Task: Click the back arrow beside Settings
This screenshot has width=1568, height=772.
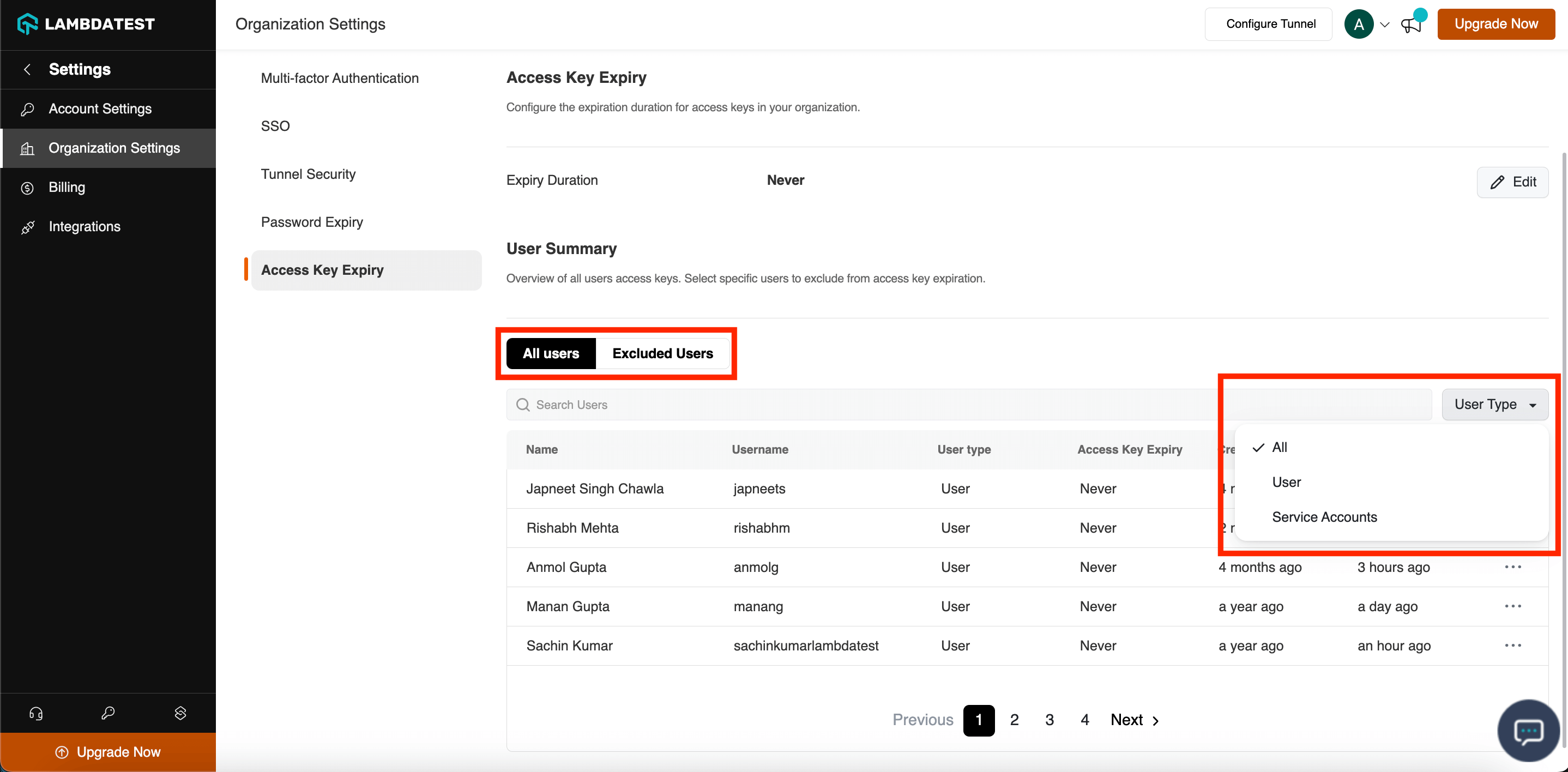Action: (27, 69)
